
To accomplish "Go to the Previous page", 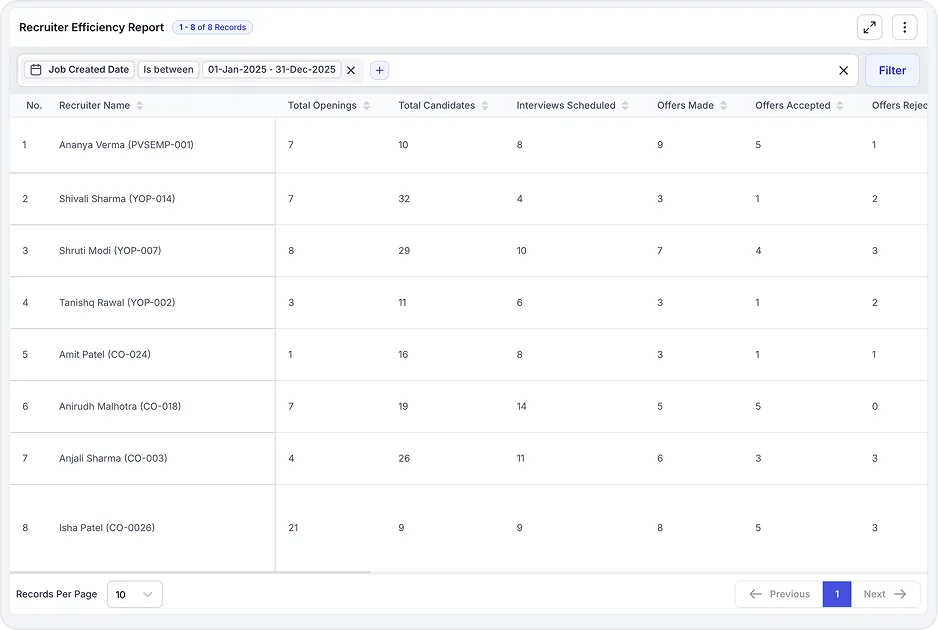I will coord(779,594).
